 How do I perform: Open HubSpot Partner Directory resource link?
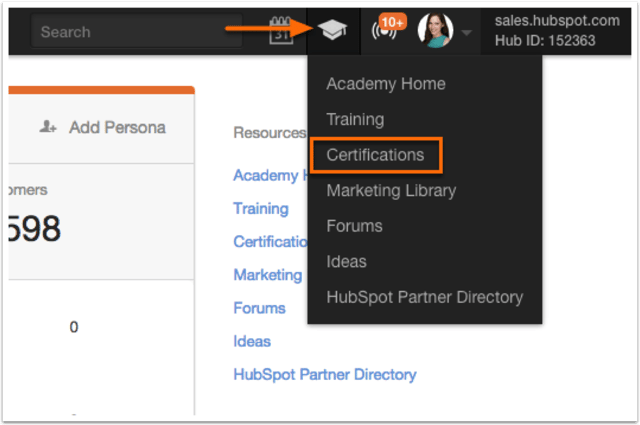325,375
